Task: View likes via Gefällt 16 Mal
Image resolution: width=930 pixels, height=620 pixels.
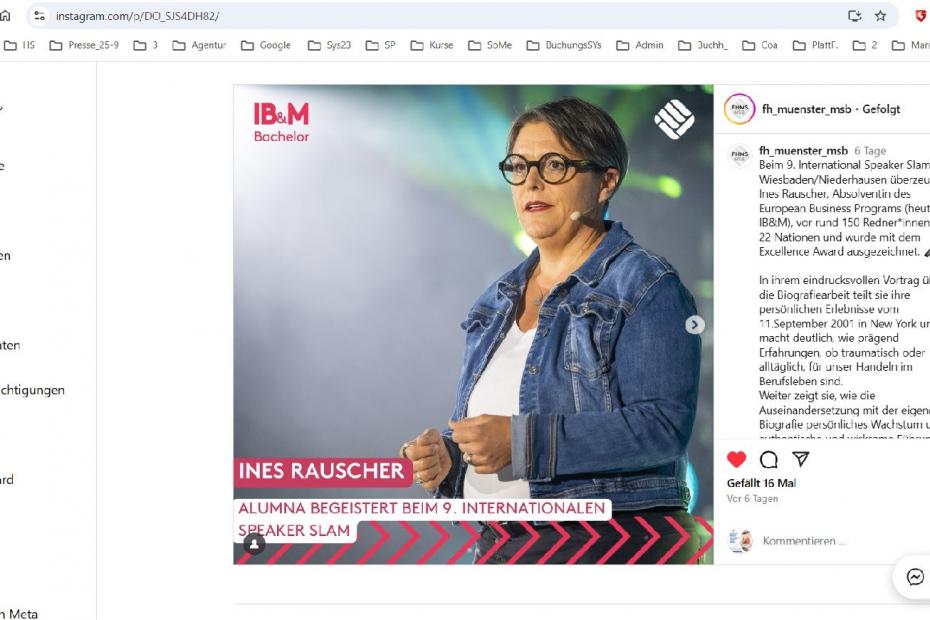Action: coord(762,483)
